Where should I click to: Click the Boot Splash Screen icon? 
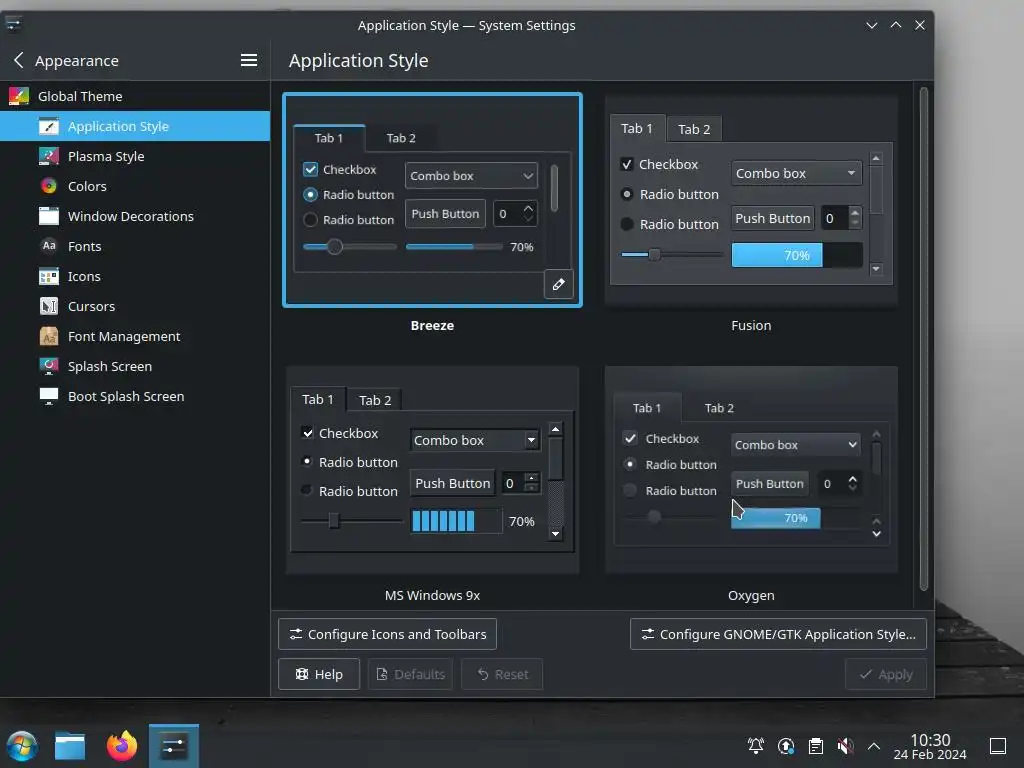point(49,396)
